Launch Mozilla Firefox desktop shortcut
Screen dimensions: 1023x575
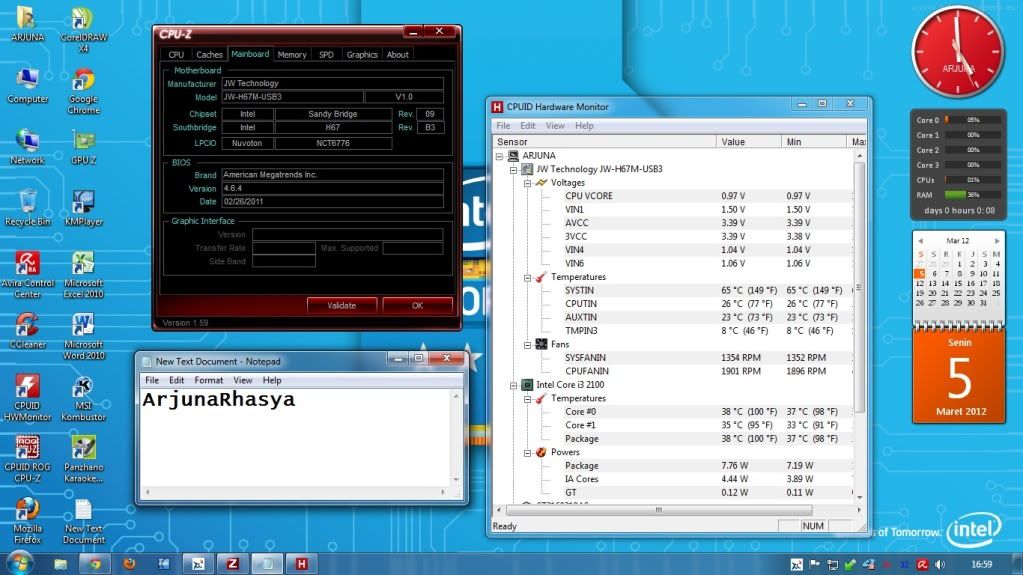tap(27, 520)
